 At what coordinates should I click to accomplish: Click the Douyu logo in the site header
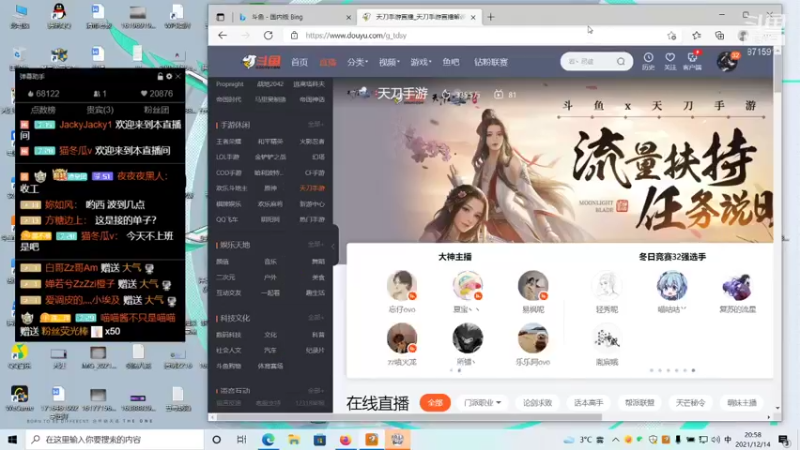click(x=262, y=62)
